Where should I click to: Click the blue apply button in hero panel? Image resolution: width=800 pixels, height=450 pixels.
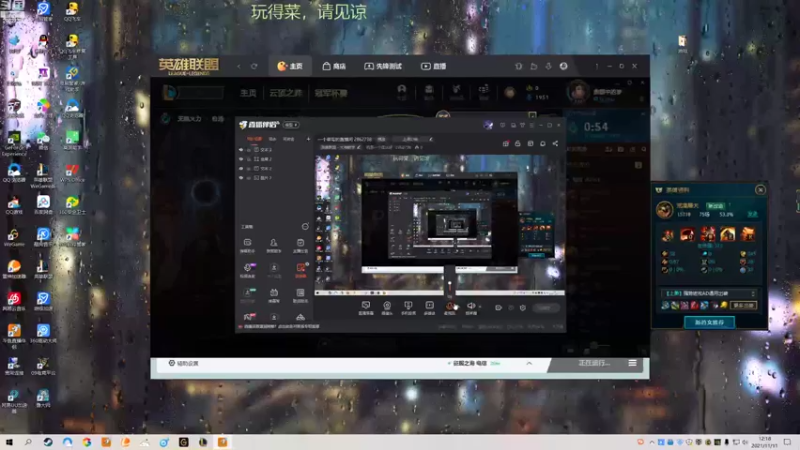pyautogui.click(x=709, y=322)
